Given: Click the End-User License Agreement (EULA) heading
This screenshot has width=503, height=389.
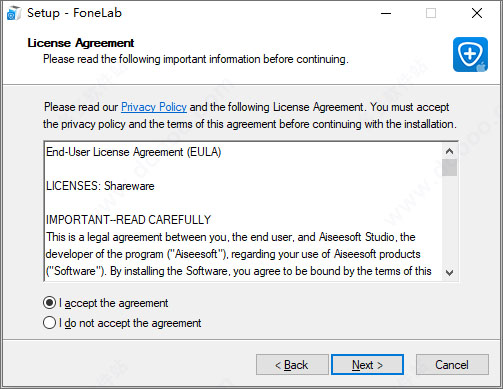Looking at the screenshot, I should pyautogui.click(x=133, y=152).
